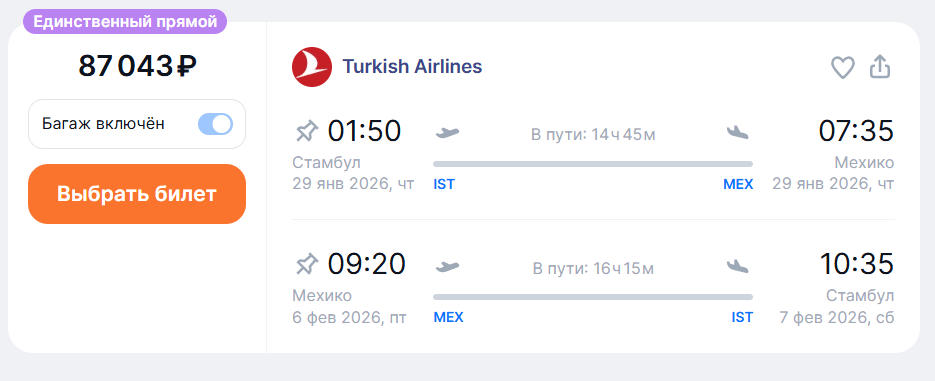Click the Turkish Airlines logo
This screenshot has height=381, width=935.
tap(312, 67)
